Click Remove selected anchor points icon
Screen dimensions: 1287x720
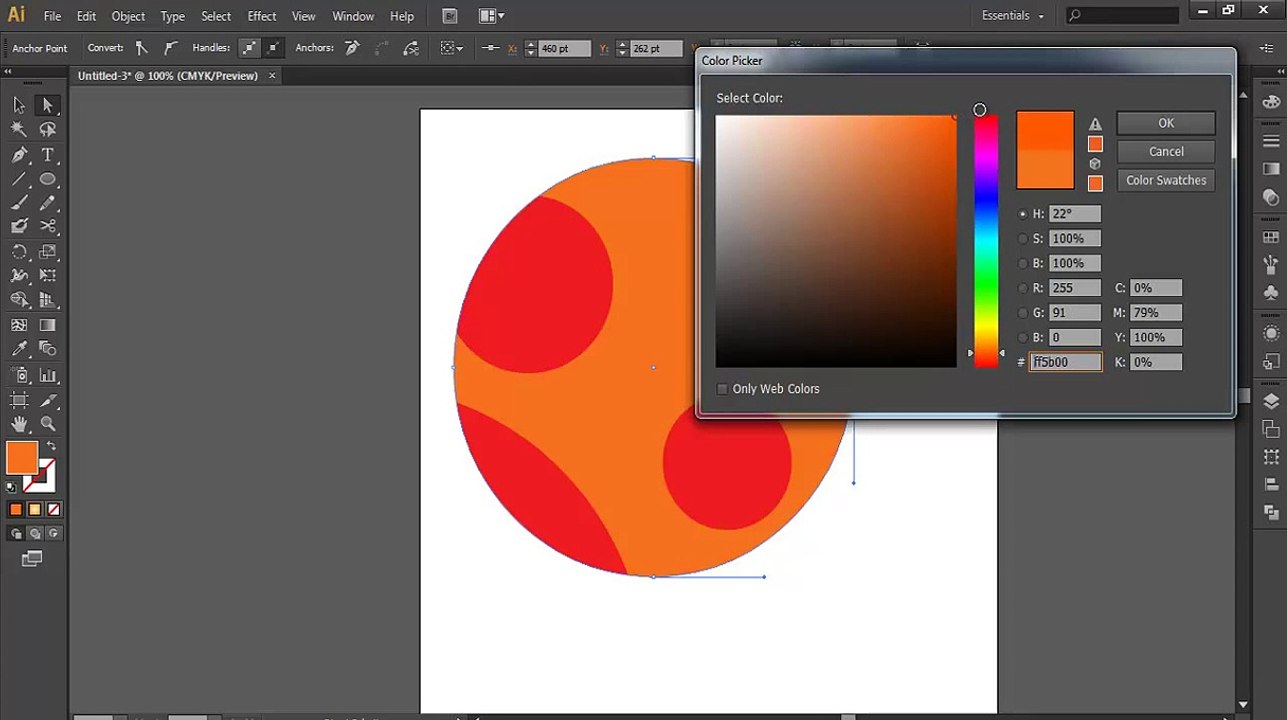[352, 48]
